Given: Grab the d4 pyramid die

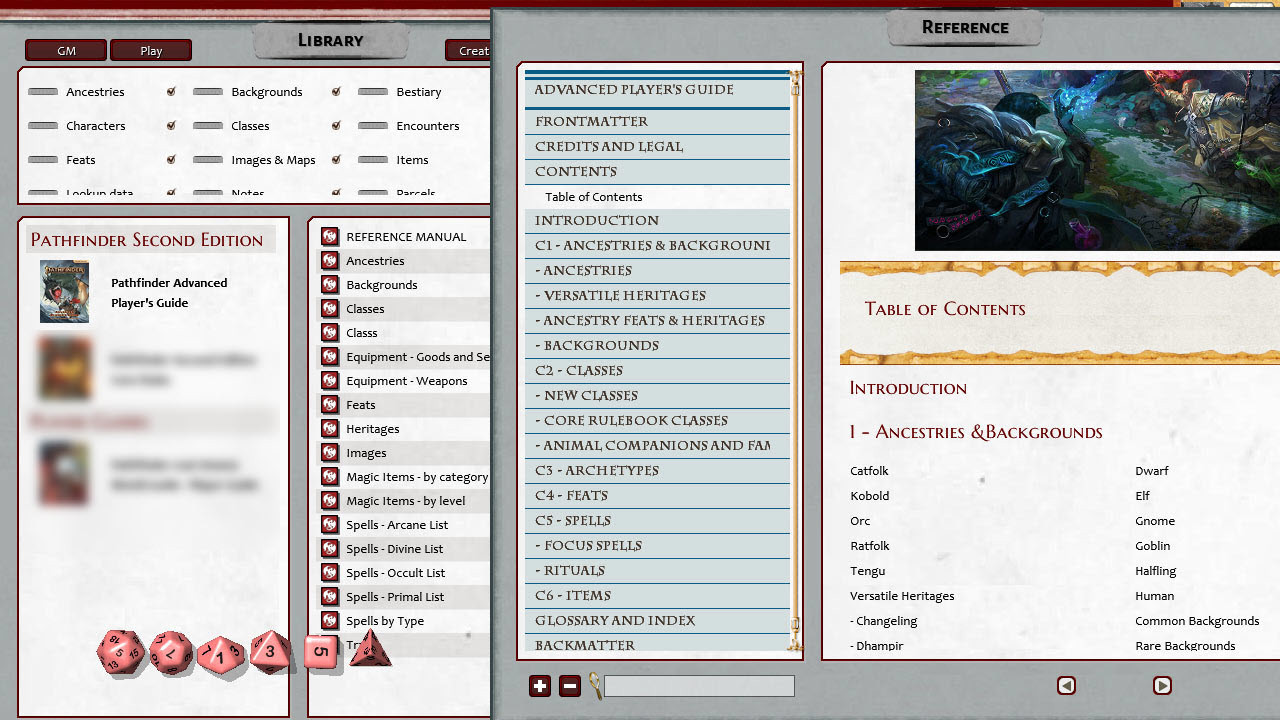Looking at the screenshot, I should coord(368,648).
